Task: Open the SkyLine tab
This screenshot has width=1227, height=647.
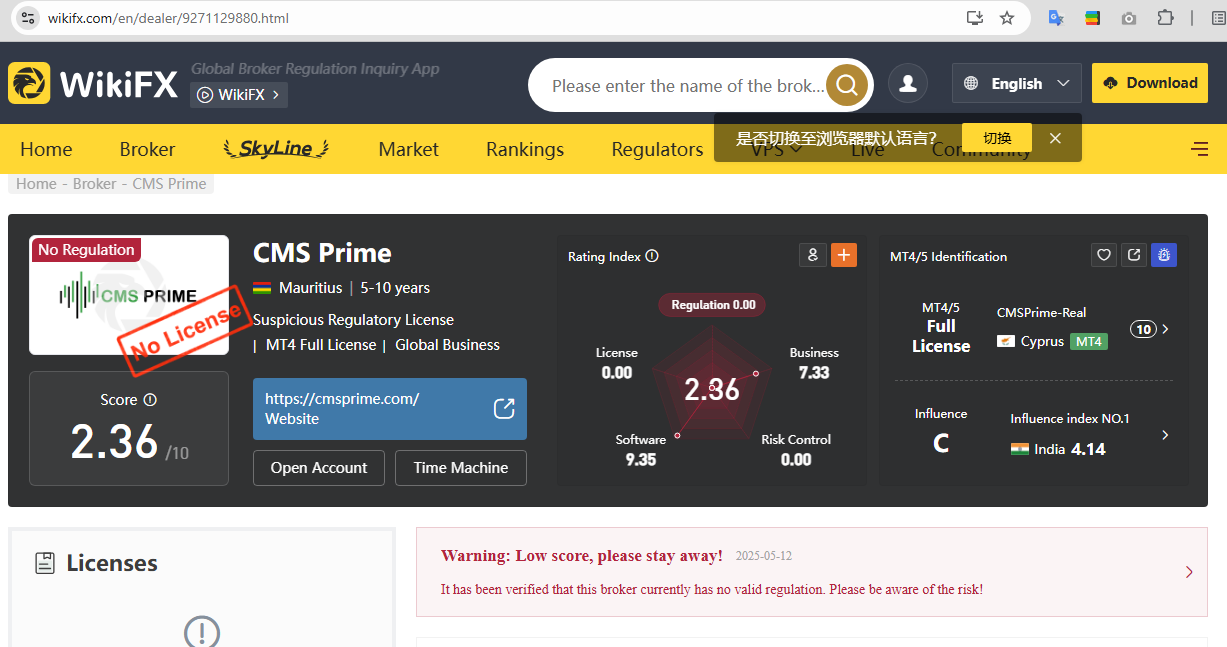Action: pos(276,149)
